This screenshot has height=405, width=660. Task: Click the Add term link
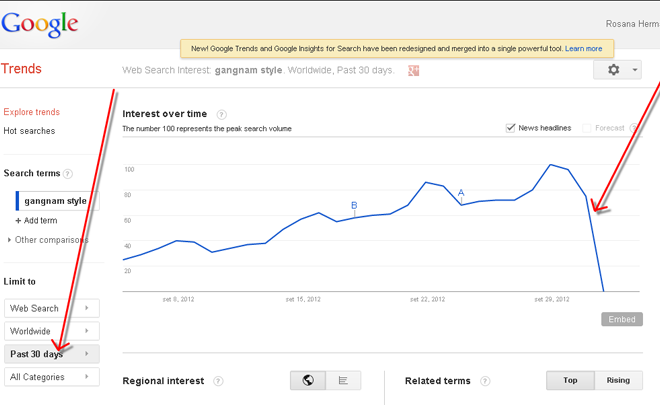coord(36,221)
